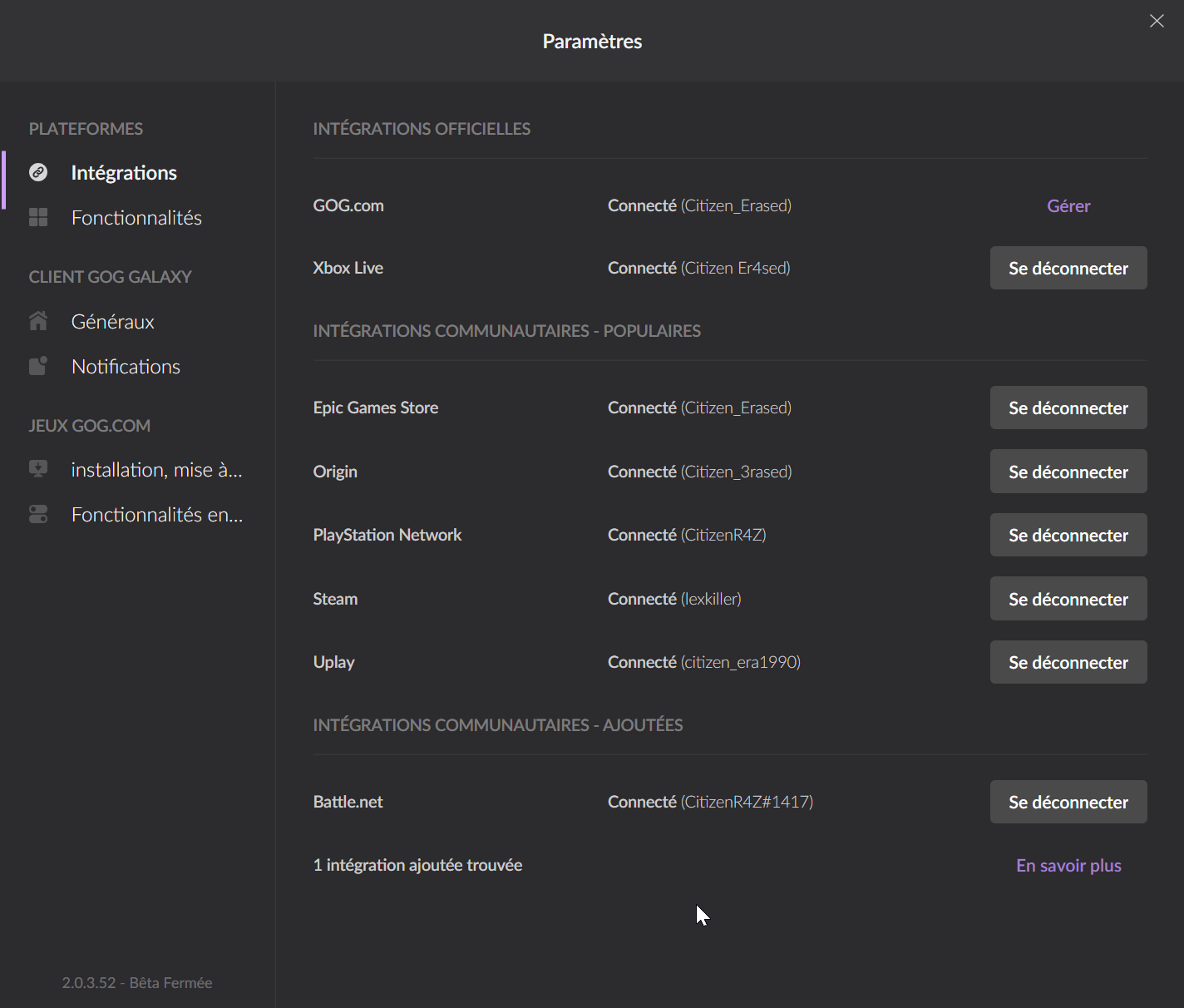
Task: Click the Généraux home icon
Action: pos(38,321)
